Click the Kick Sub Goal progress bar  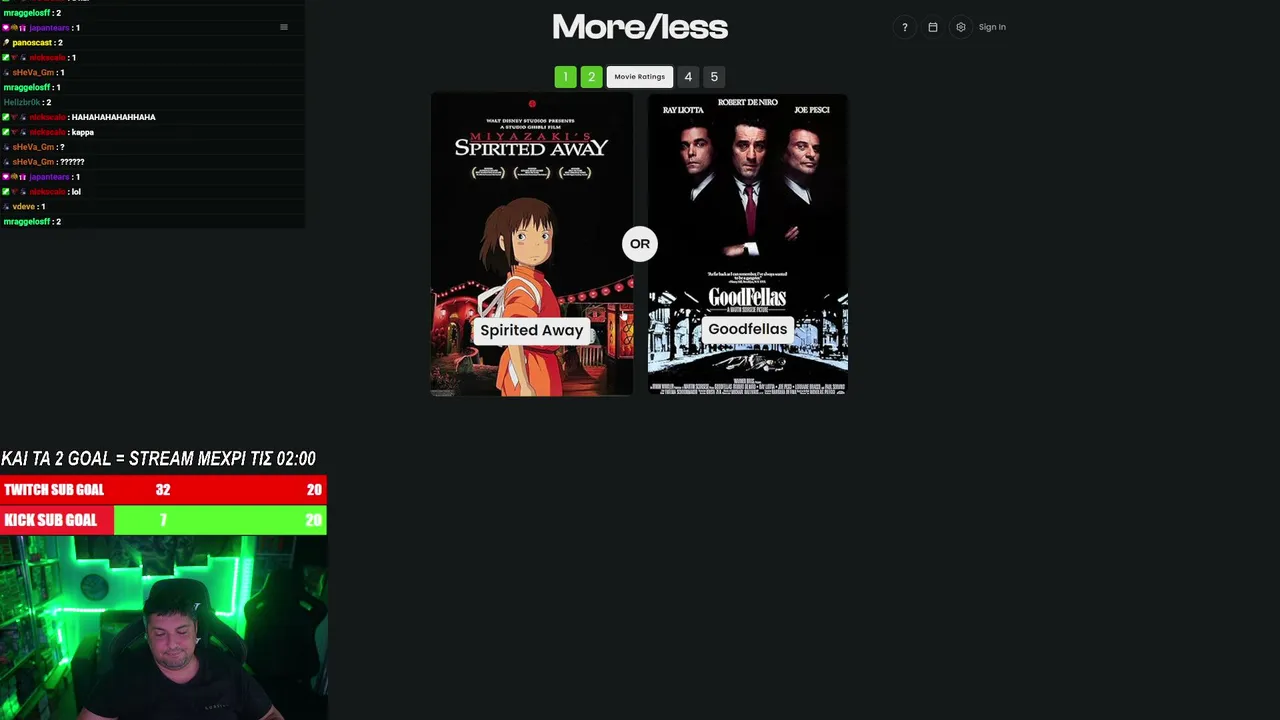pos(163,520)
